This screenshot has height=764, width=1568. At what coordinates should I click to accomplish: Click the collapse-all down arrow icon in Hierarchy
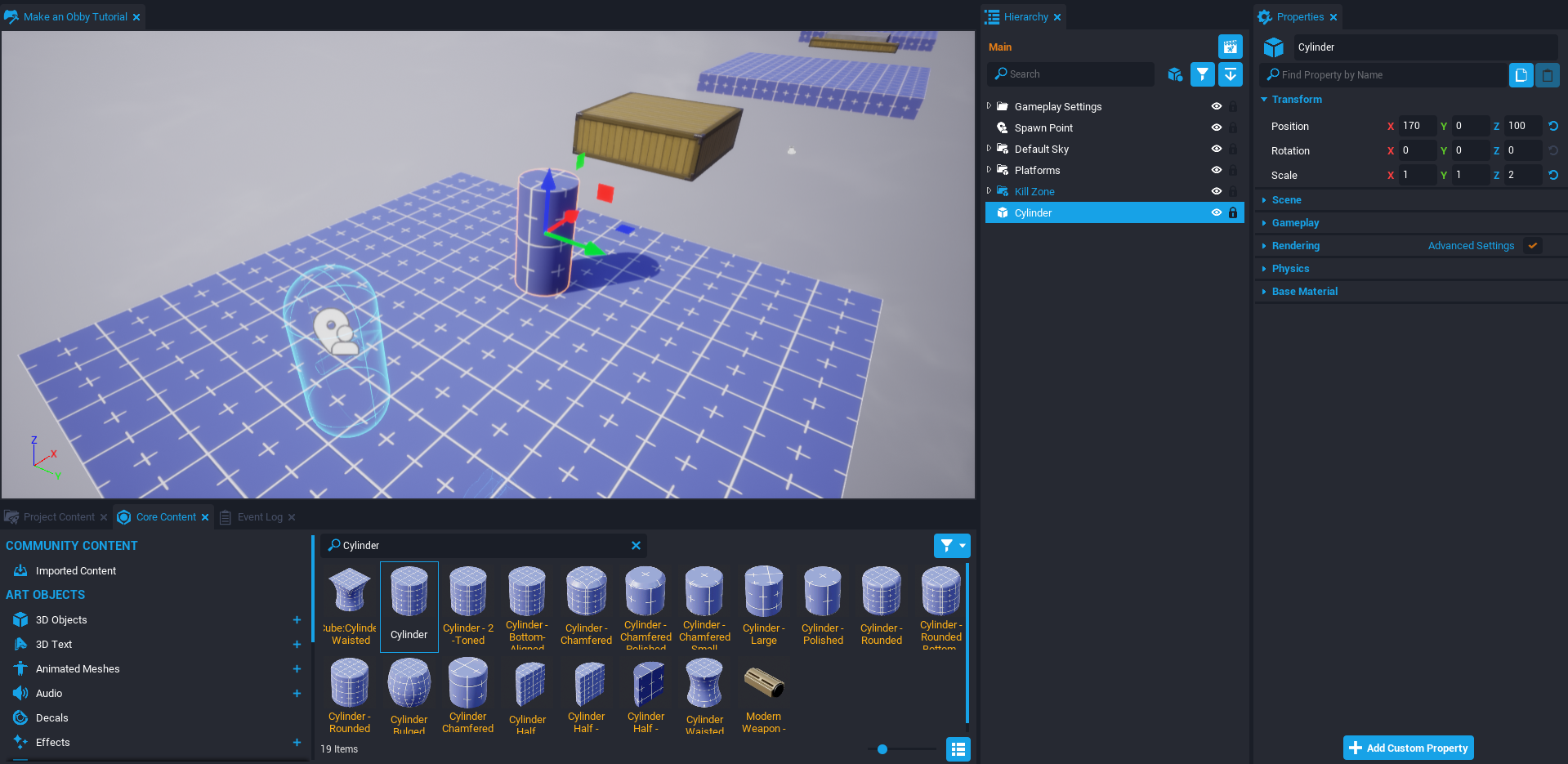click(x=1230, y=74)
